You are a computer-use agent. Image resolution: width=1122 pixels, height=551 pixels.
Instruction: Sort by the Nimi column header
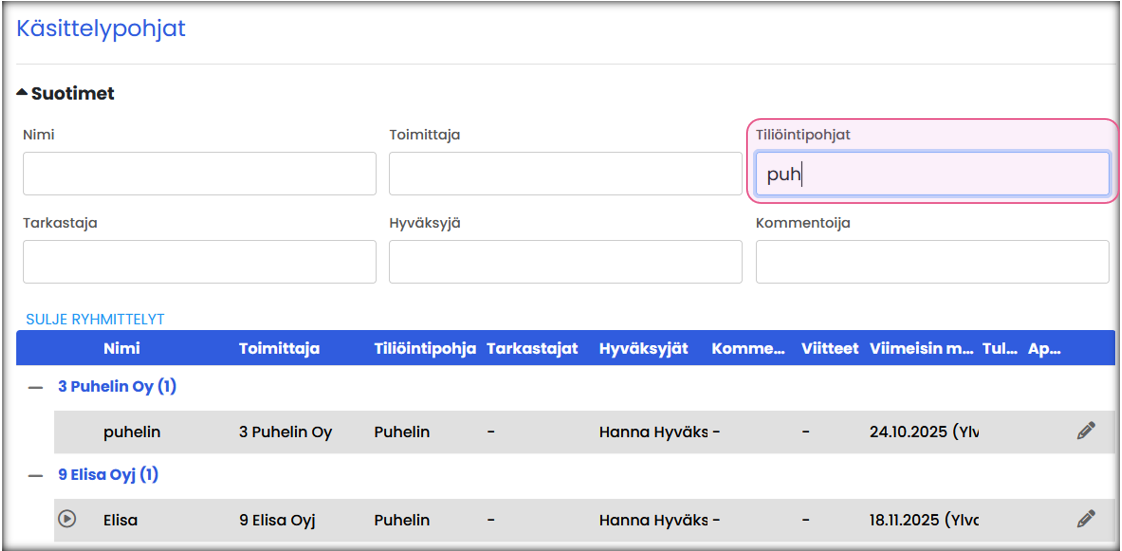(122, 349)
